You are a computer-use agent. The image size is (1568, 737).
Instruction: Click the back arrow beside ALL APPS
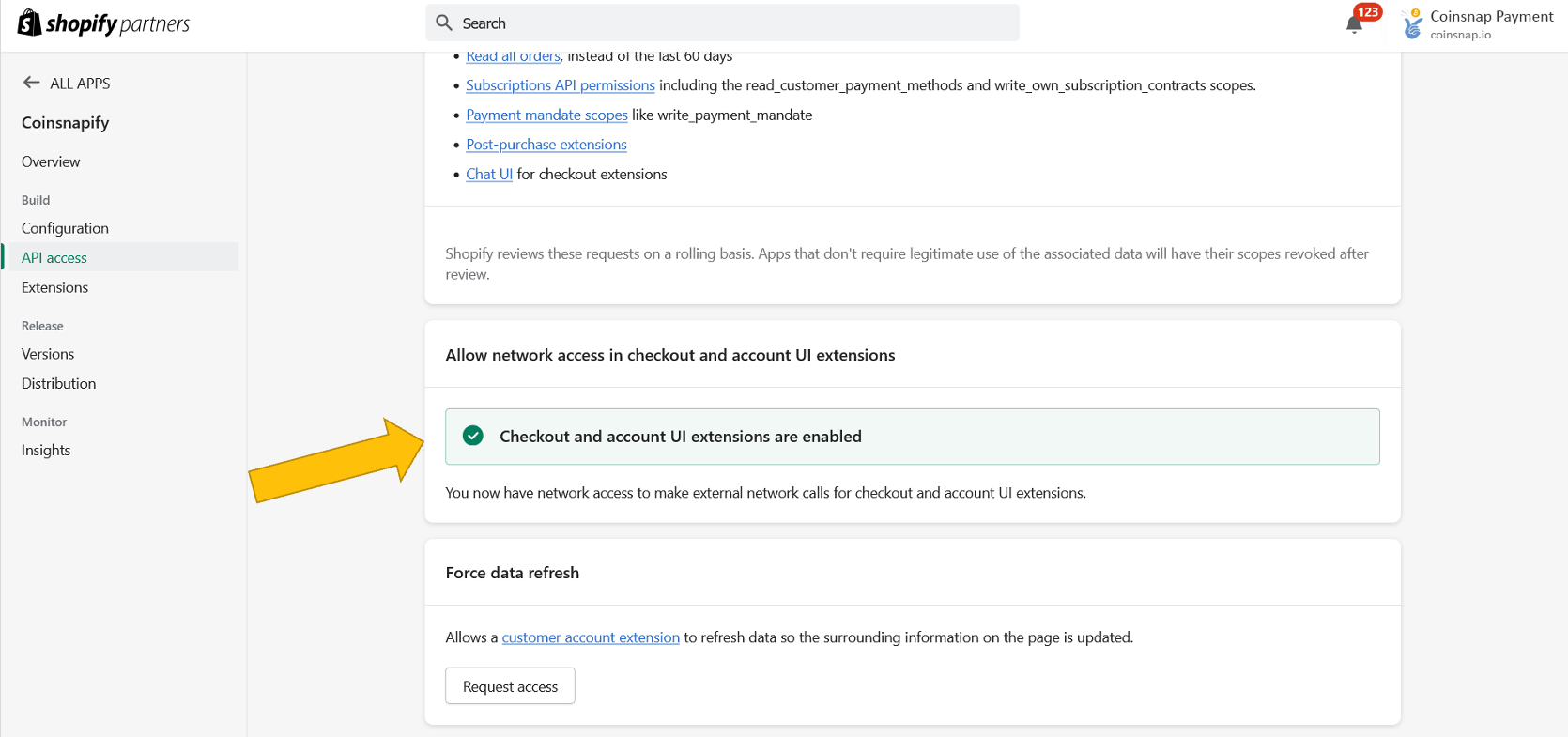coord(31,83)
